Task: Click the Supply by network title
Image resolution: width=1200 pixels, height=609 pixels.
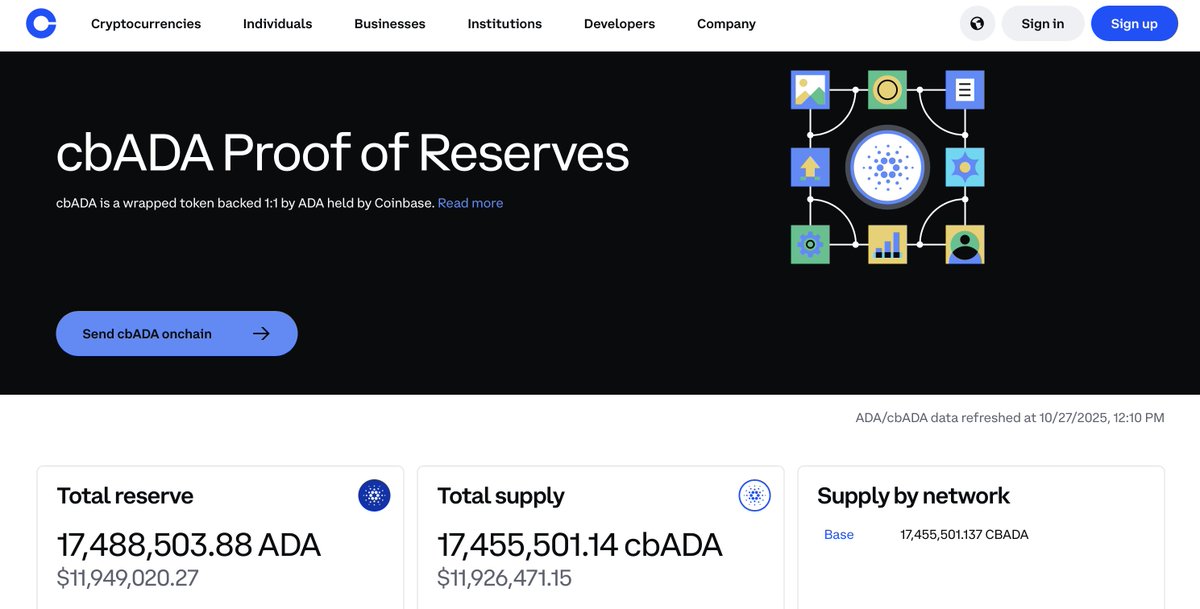Action: click(x=914, y=496)
